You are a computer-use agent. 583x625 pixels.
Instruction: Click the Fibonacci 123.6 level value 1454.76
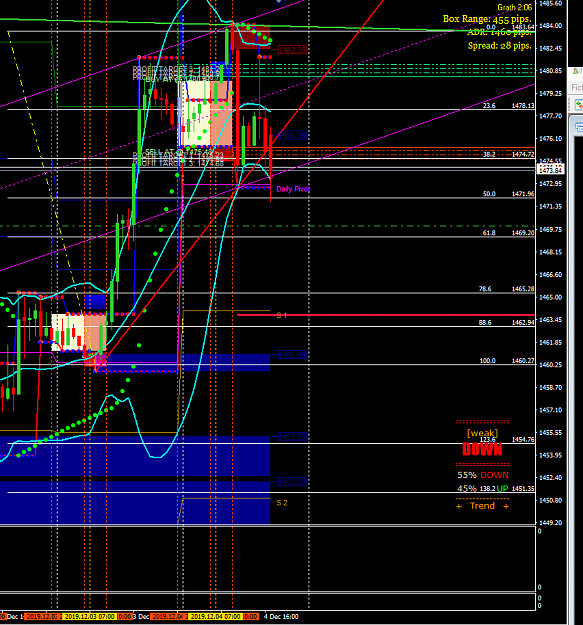(x=523, y=439)
